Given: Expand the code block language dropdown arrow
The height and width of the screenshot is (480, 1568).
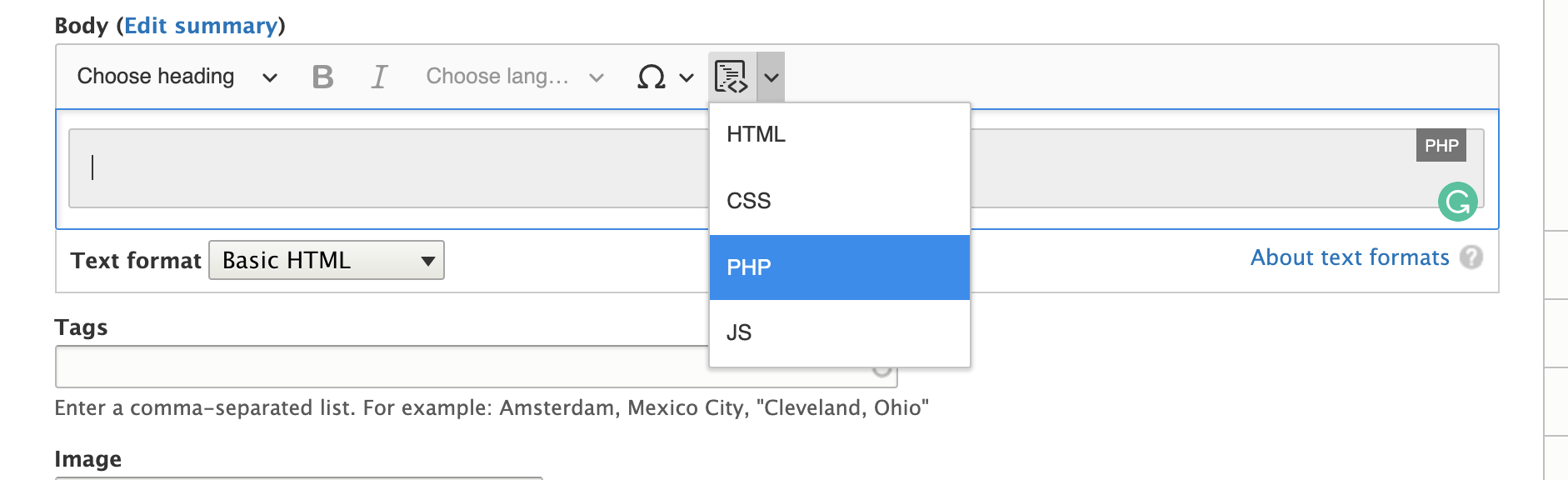Looking at the screenshot, I should click(x=771, y=77).
